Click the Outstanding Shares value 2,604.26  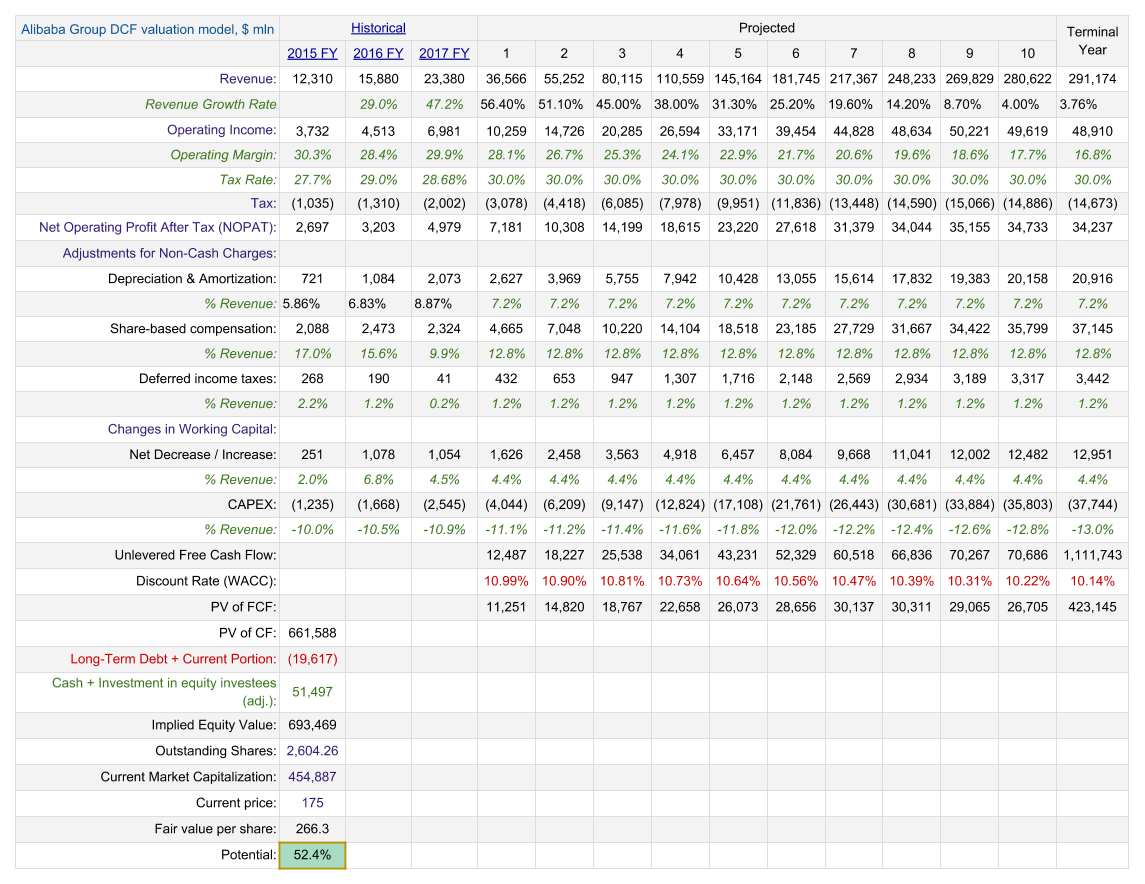(x=312, y=751)
